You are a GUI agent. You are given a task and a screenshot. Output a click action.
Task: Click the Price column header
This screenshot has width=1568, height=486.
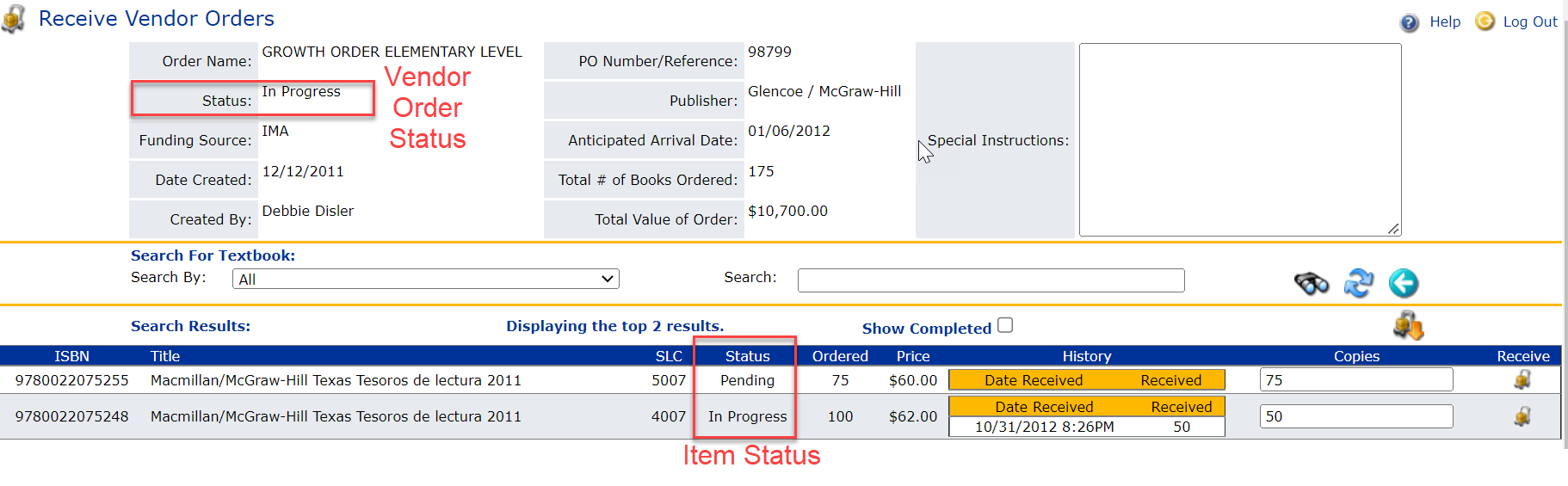pyautogui.click(x=913, y=356)
